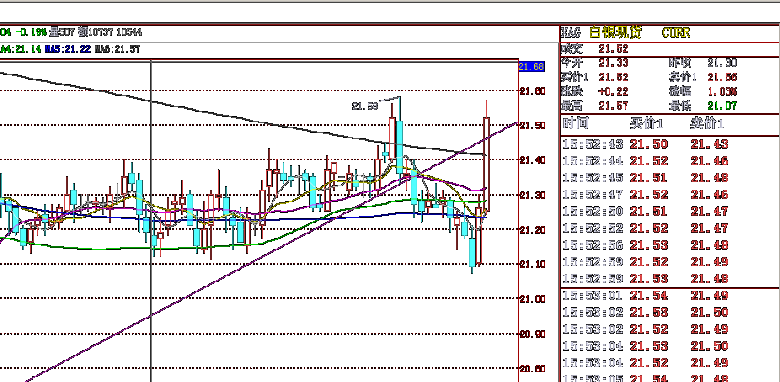780x382 pixels.
Task: Select the 21.50 price axis label
Action: tap(532, 125)
